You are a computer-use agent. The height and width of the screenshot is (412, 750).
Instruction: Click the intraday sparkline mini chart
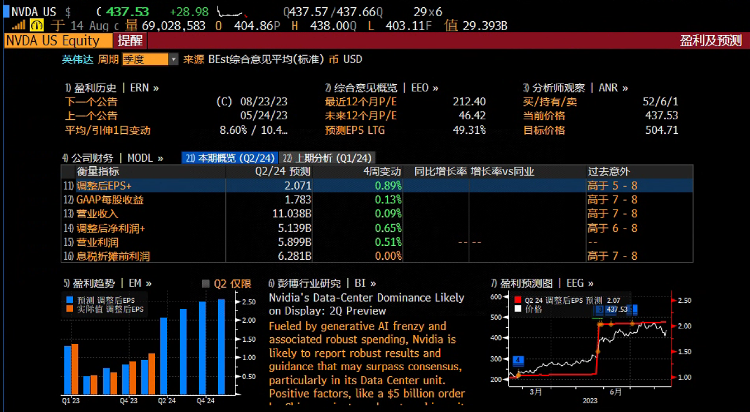[x=232, y=12]
